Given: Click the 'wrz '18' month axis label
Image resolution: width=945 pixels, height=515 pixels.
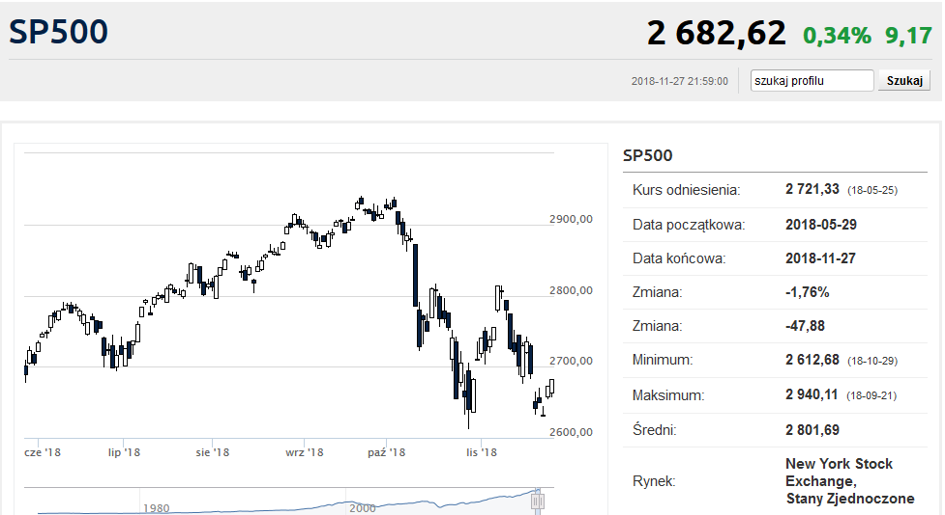Looking at the screenshot, I should [304, 452].
